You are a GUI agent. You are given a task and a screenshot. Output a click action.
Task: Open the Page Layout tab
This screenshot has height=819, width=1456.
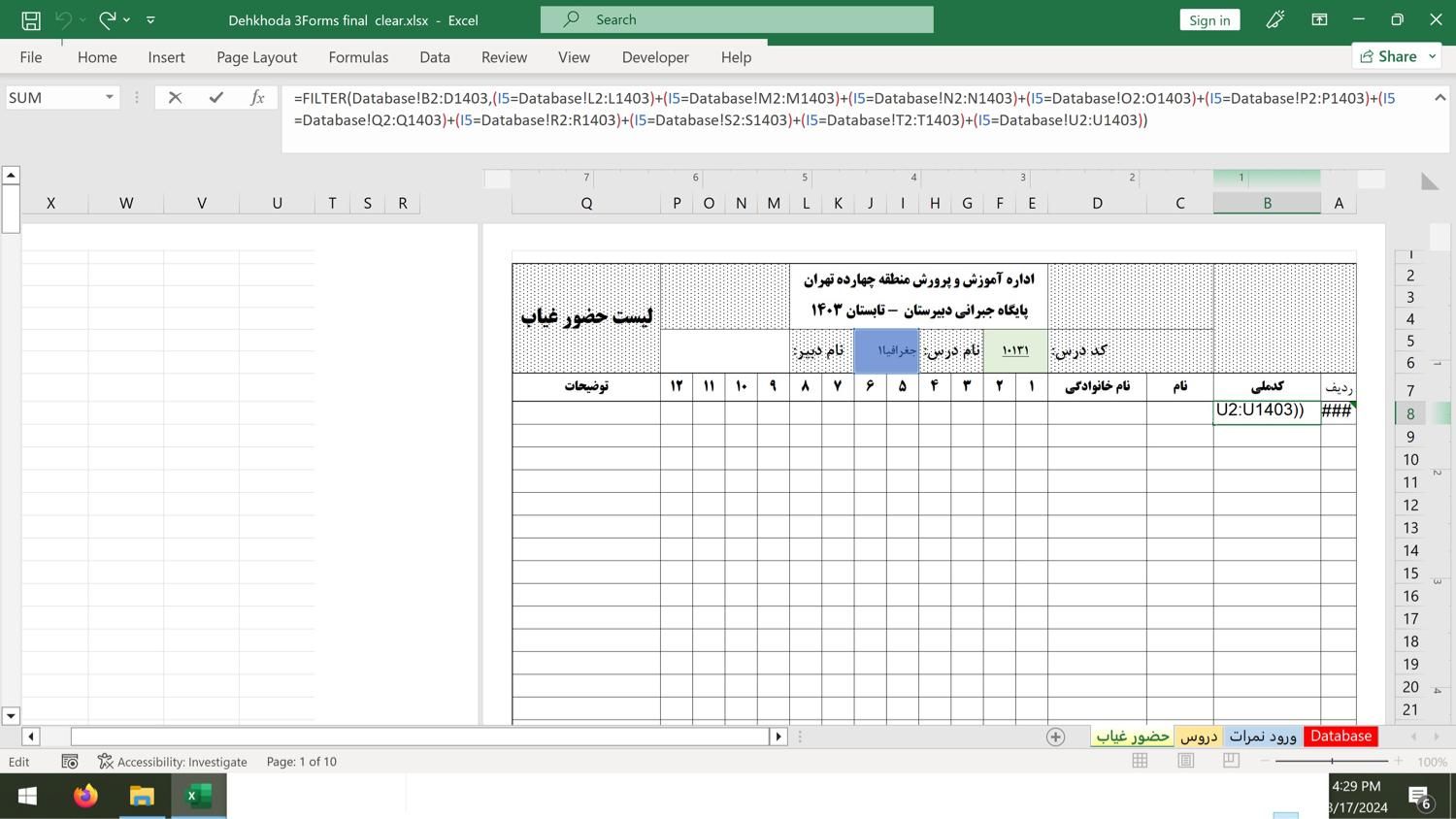(x=256, y=57)
